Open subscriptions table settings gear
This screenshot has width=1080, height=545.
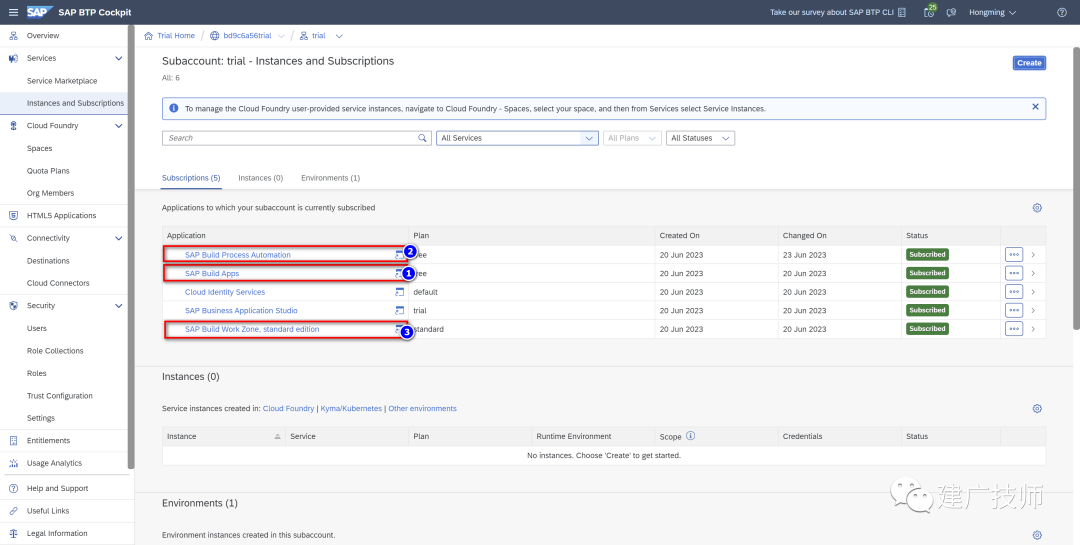click(1037, 208)
